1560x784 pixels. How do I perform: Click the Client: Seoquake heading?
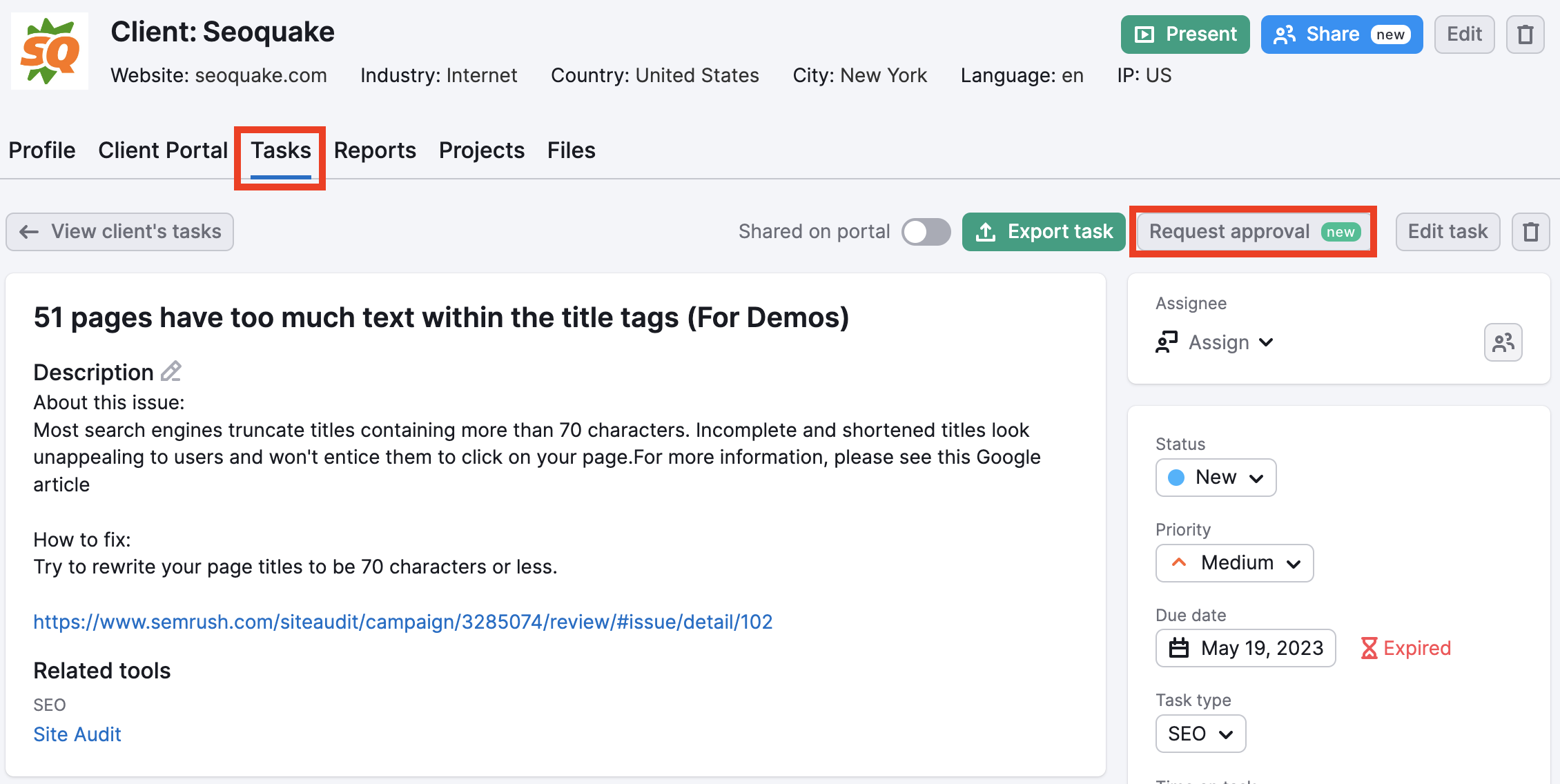[222, 32]
